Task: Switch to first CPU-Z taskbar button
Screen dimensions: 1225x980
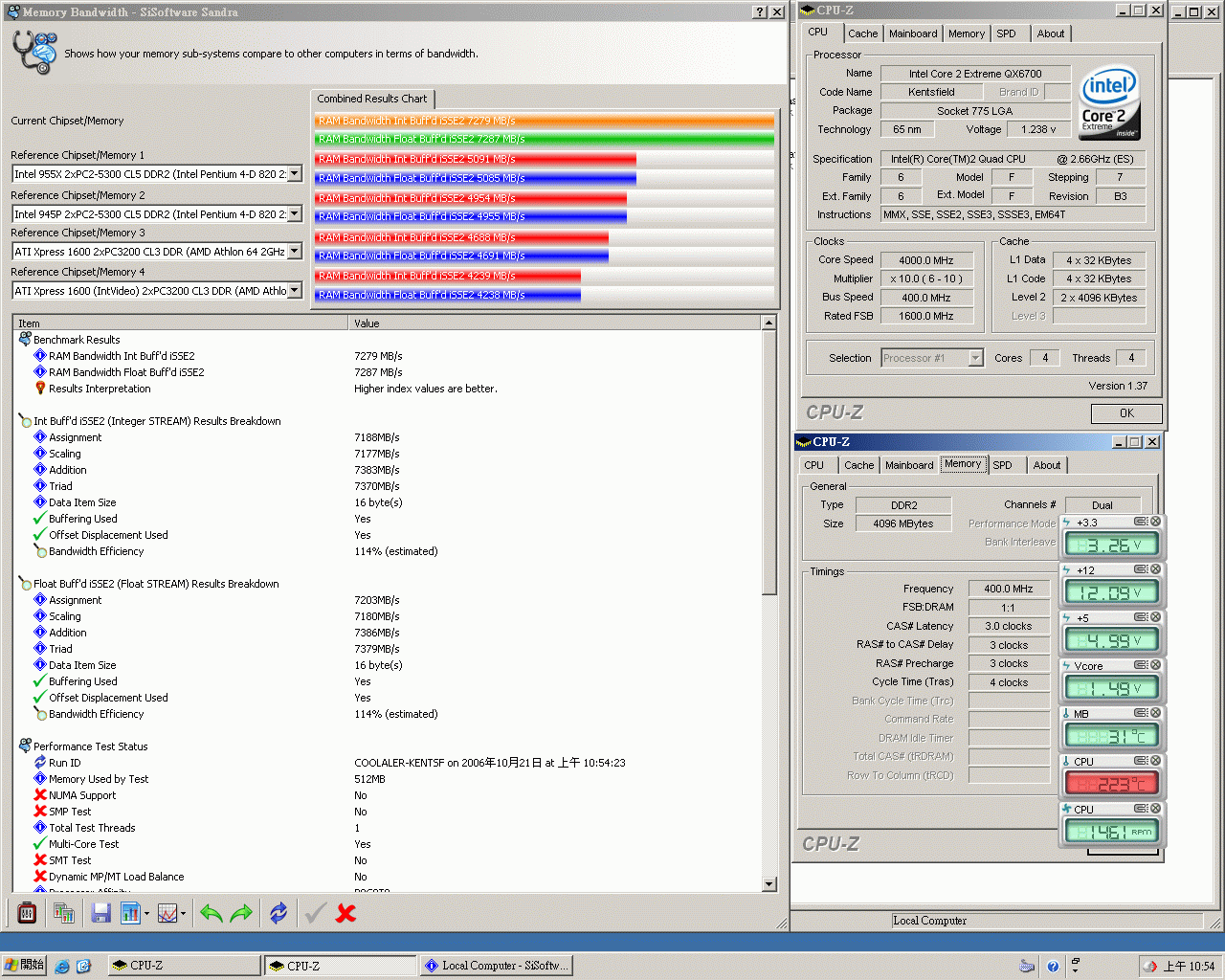Action: pos(183,966)
